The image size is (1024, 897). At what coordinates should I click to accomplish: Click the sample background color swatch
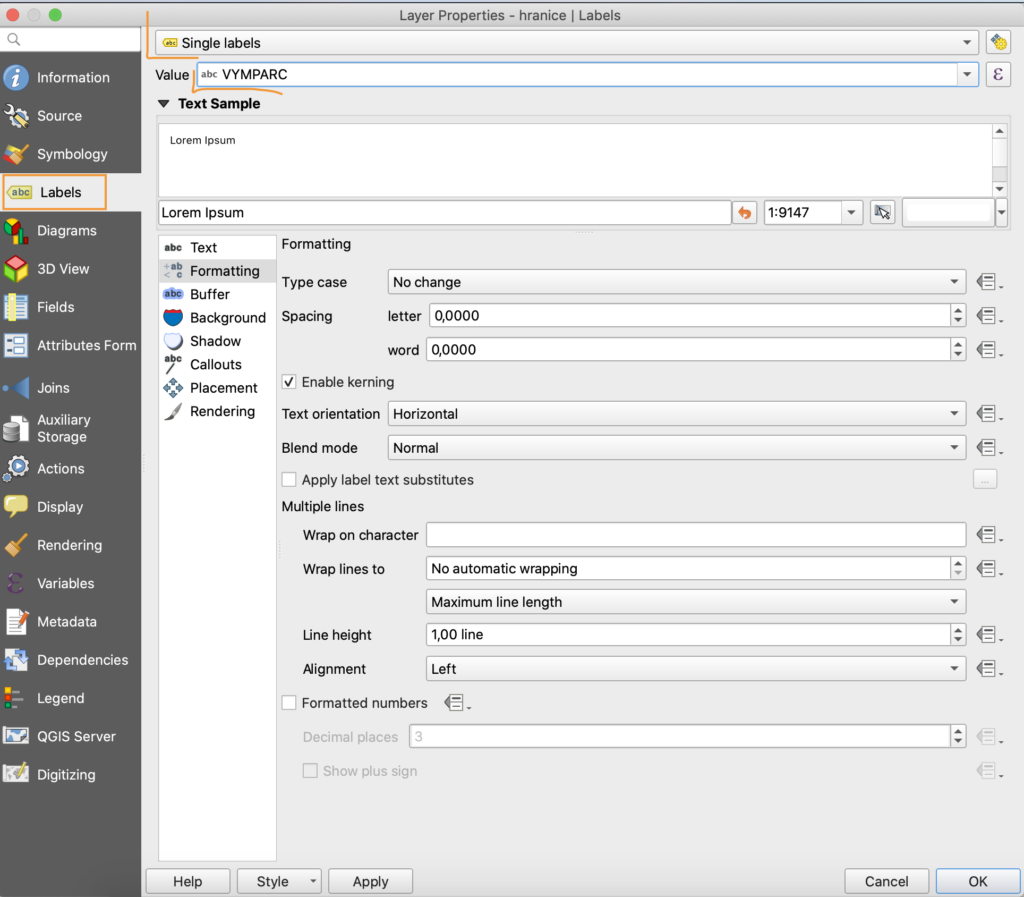(x=947, y=212)
